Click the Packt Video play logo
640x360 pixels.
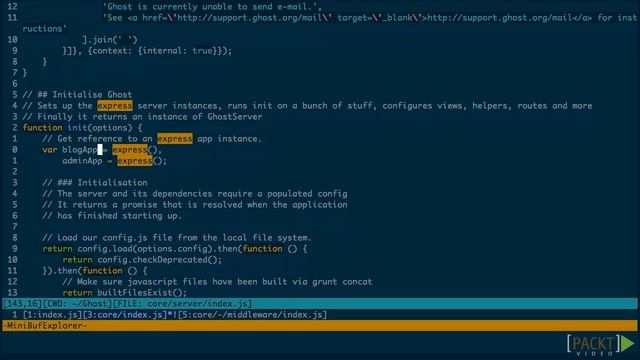(x=600, y=345)
